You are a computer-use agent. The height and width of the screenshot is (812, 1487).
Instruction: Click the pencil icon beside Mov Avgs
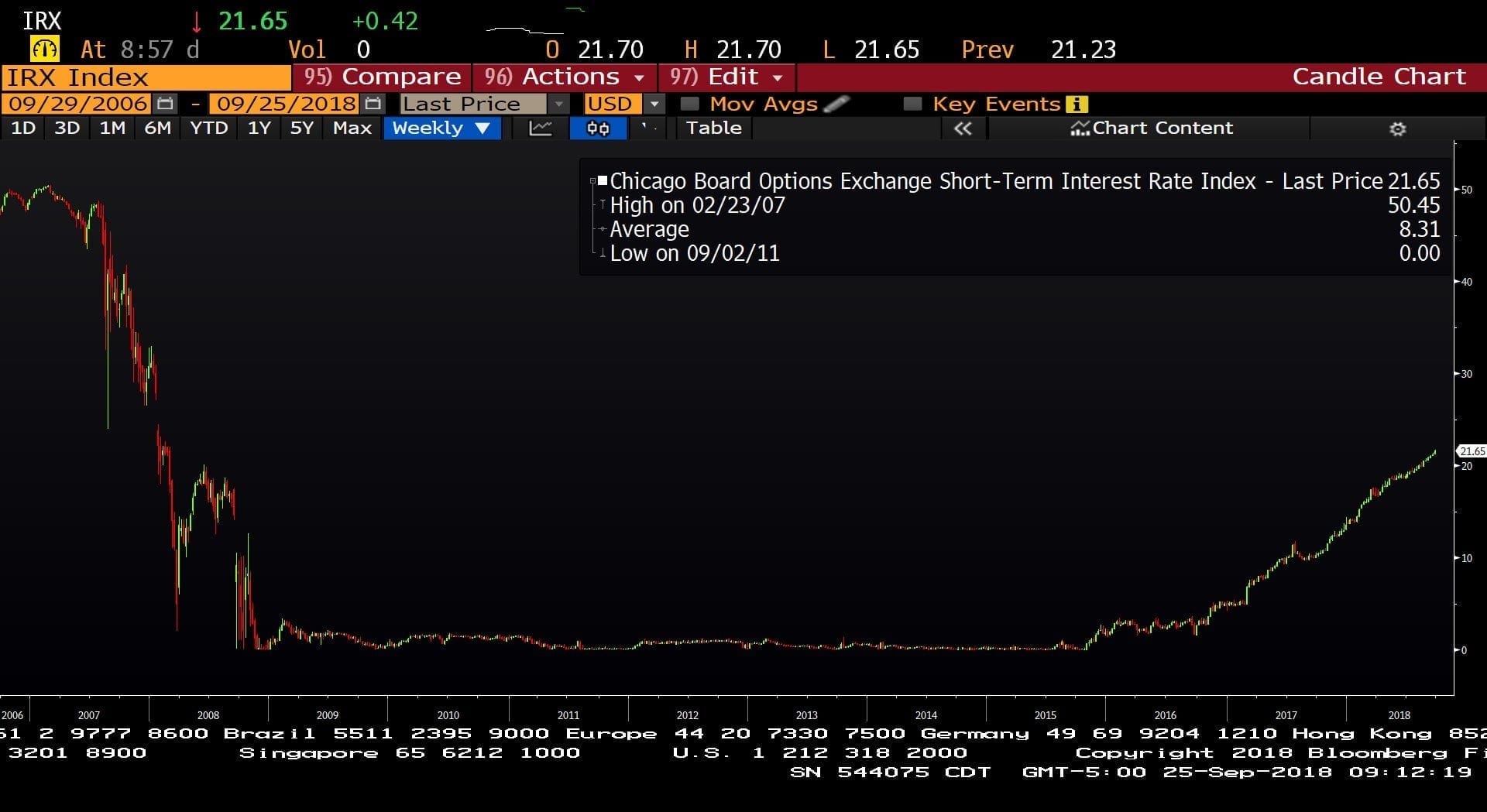(x=837, y=104)
